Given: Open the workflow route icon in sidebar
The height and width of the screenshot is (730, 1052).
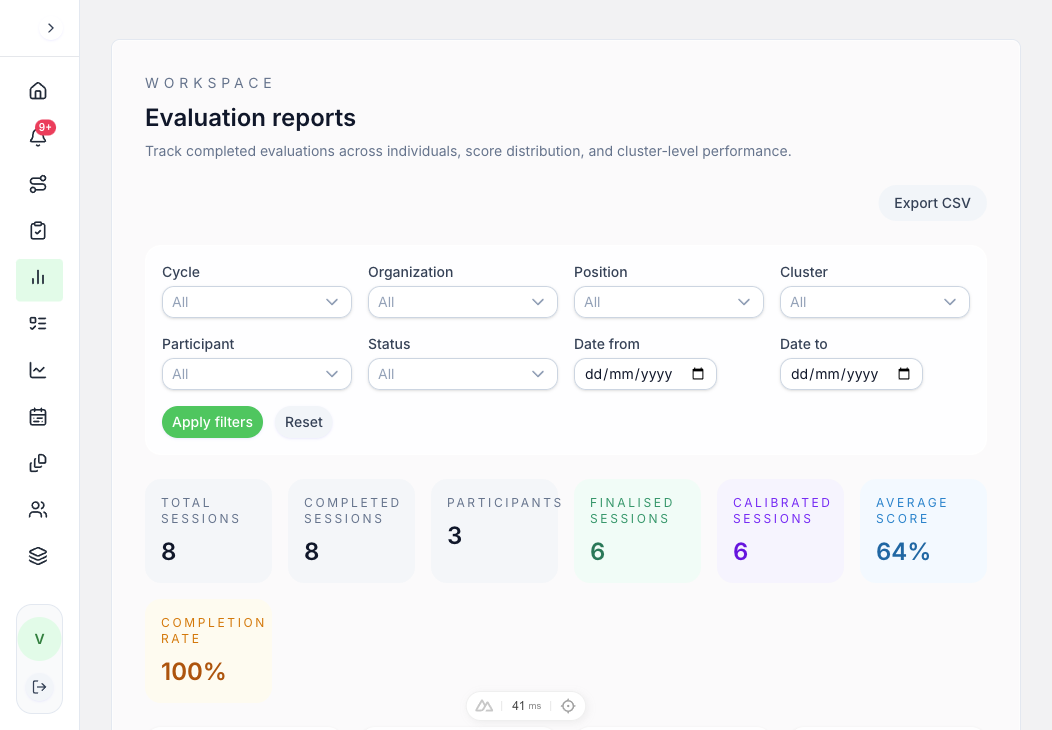Looking at the screenshot, I should [x=38, y=184].
